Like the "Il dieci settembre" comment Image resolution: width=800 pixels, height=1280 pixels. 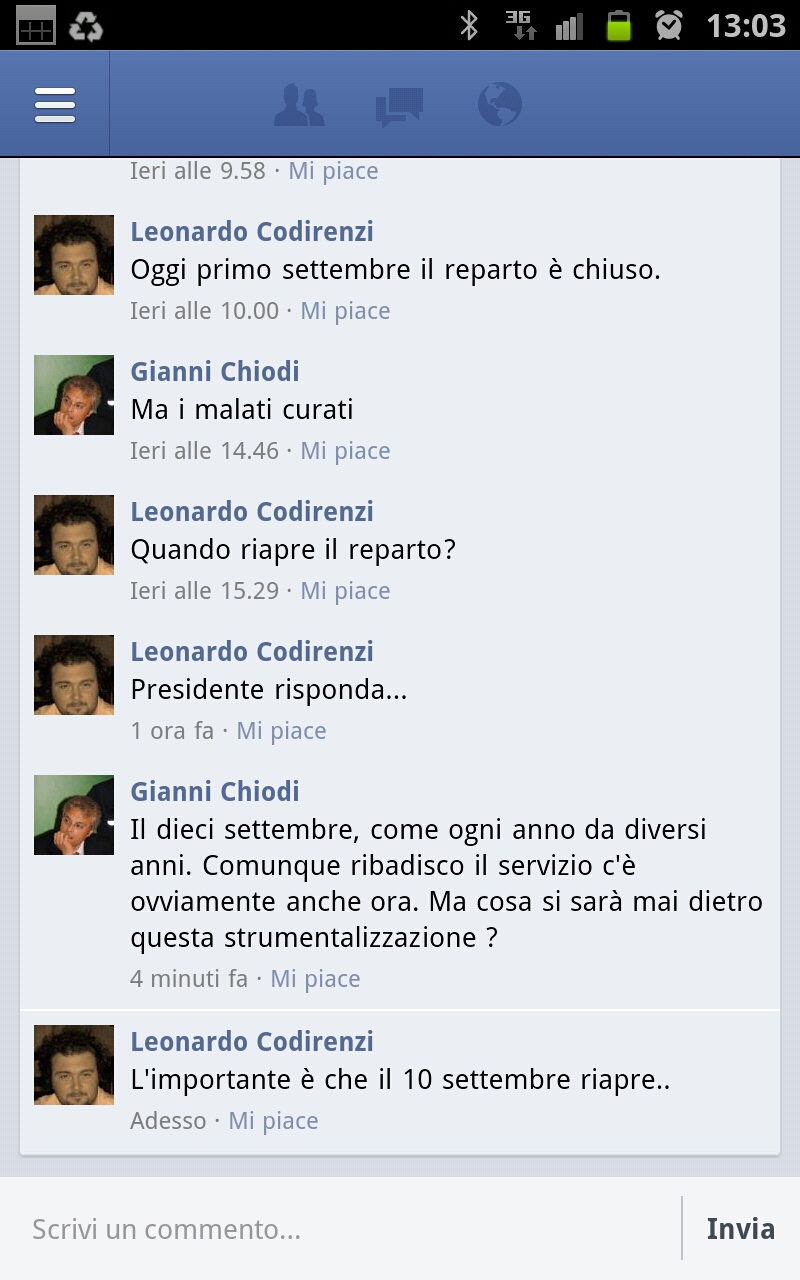tap(315, 979)
